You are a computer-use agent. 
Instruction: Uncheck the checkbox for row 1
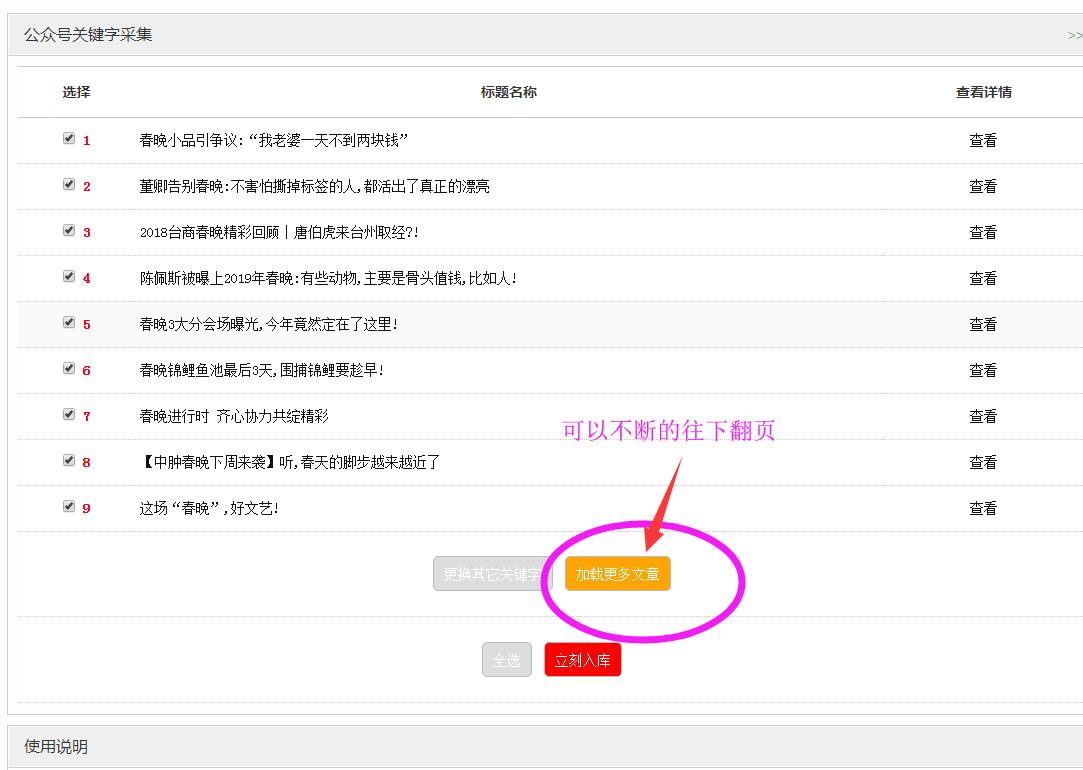69,139
